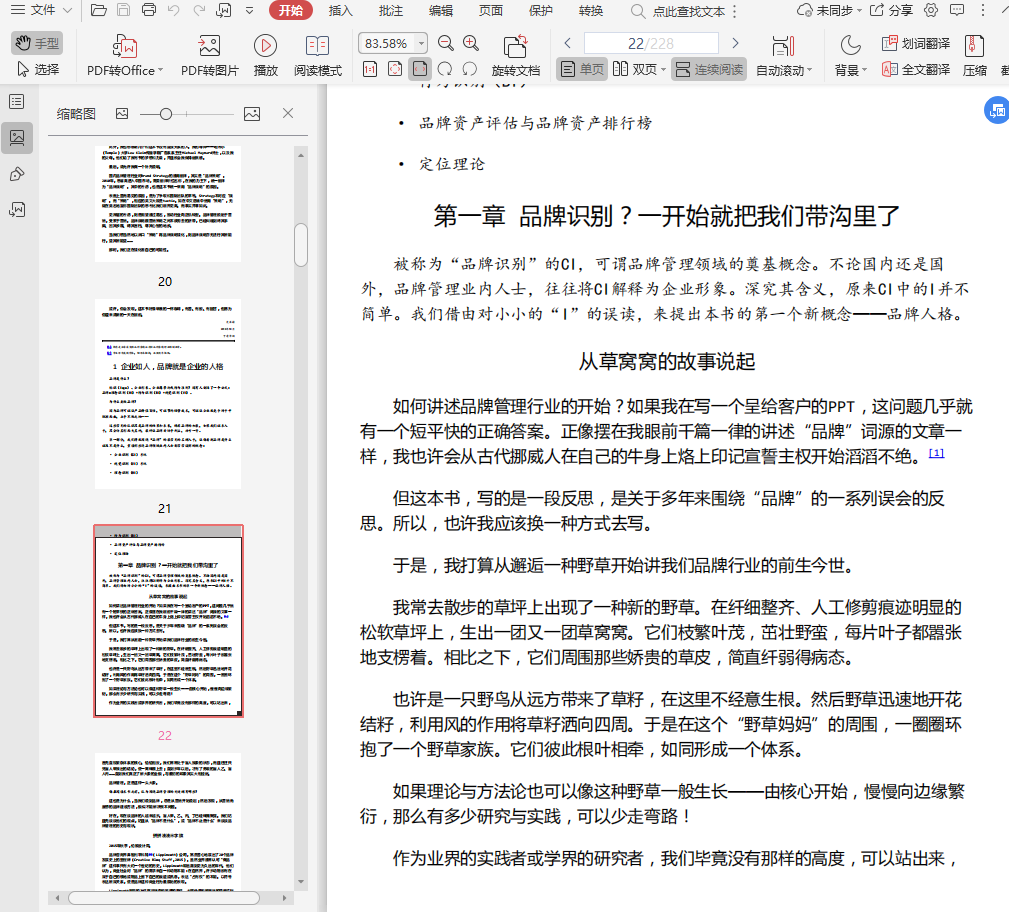Switch to the 转换 tab
The image size is (1009, 912).
pos(591,10)
